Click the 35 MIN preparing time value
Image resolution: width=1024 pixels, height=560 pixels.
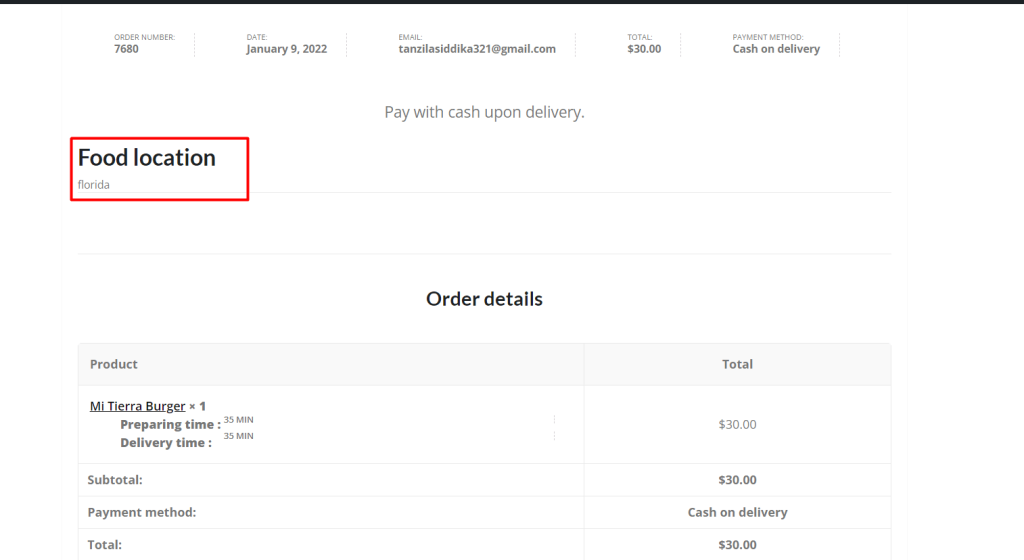click(x=238, y=420)
